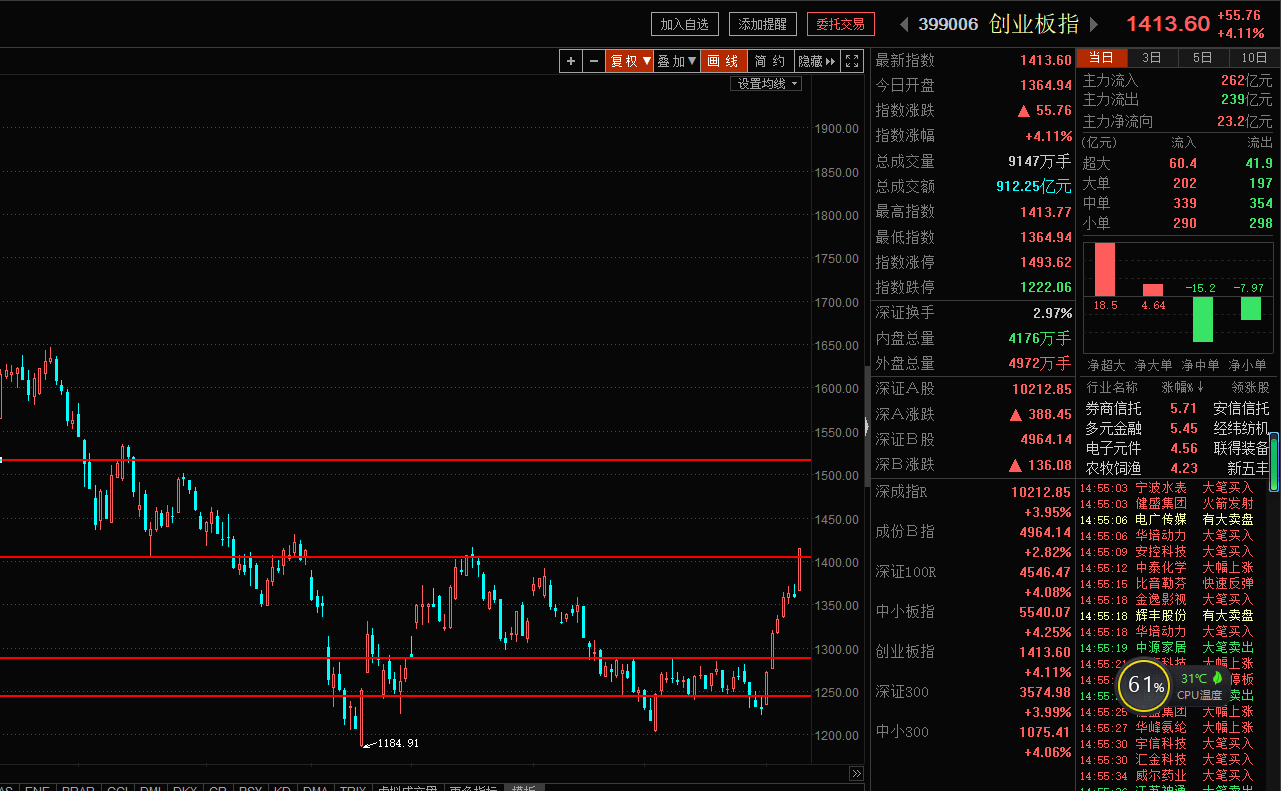The image size is (1281, 791).
Task: Select the 深证300 index row
Action: pyautogui.click(x=974, y=701)
